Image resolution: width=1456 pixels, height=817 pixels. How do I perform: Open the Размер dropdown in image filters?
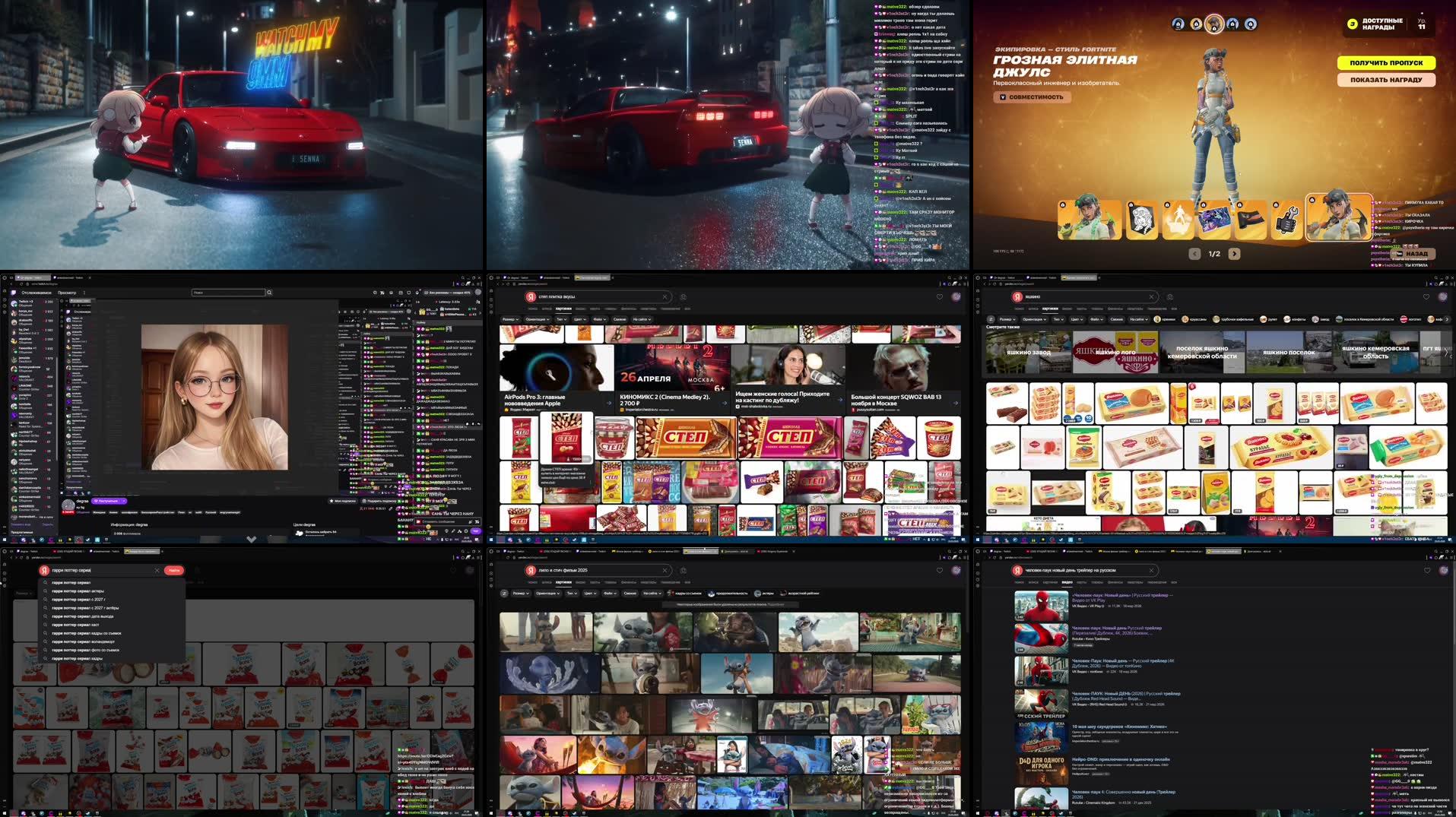point(509,318)
